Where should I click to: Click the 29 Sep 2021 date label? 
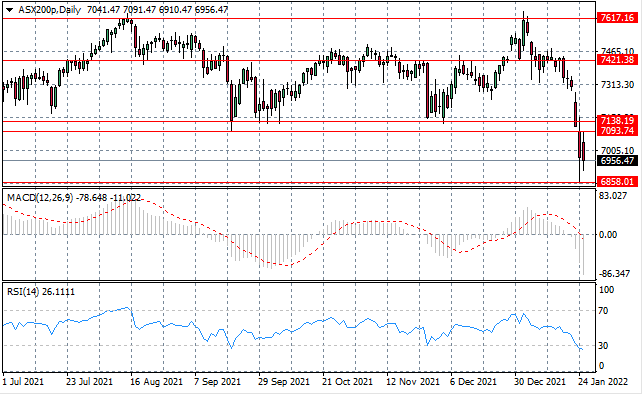click(x=284, y=382)
